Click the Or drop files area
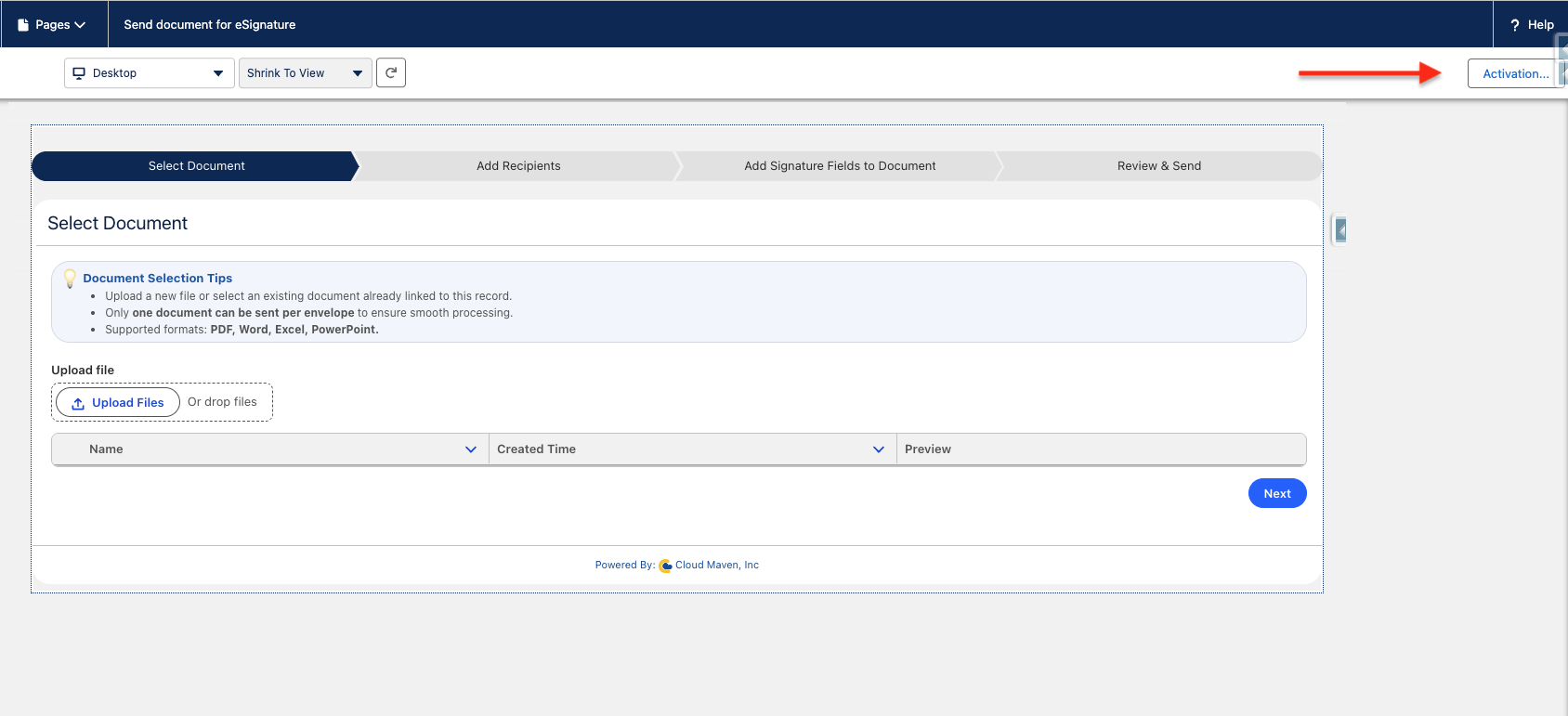1568x716 pixels. [222, 402]
